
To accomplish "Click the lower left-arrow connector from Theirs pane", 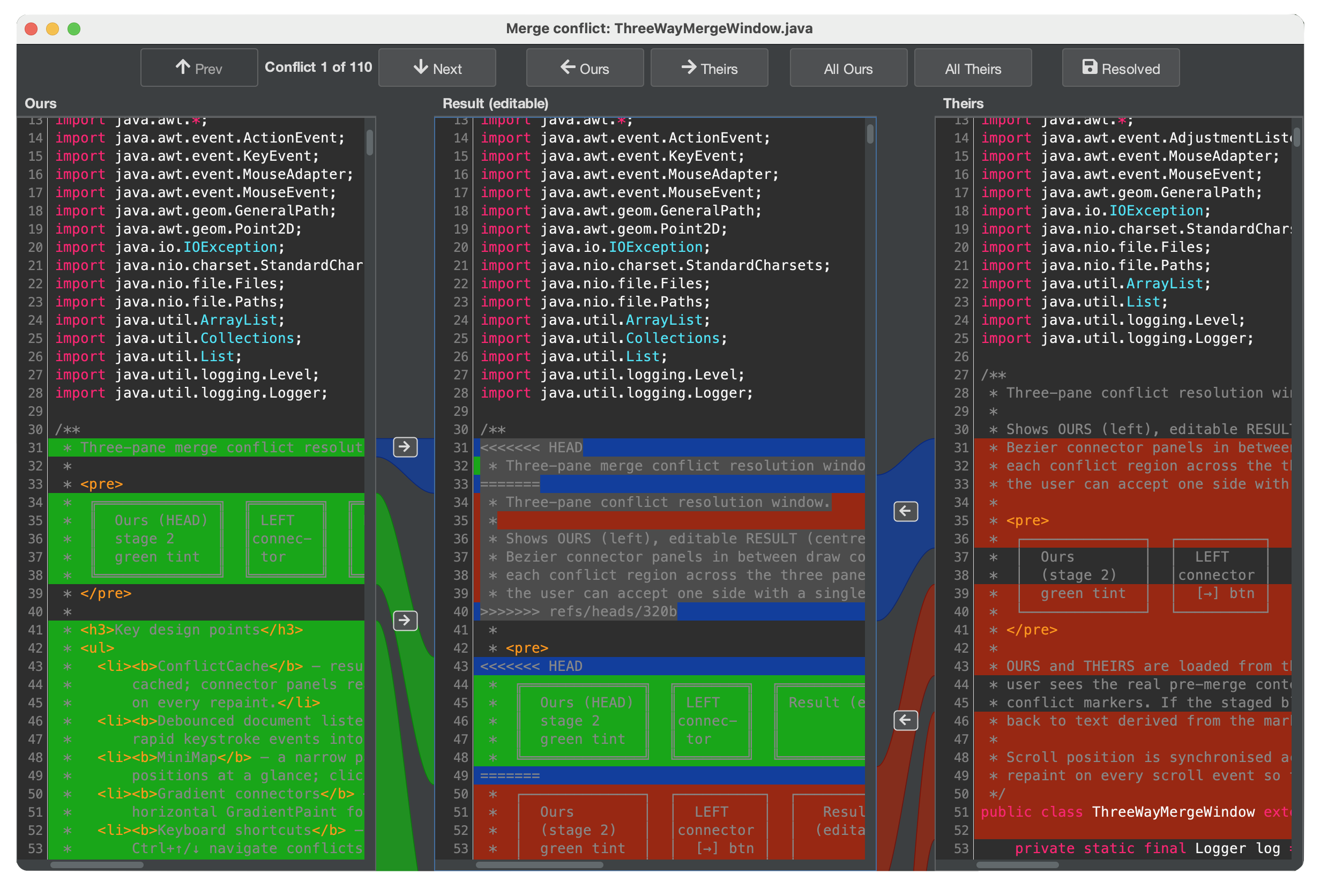I will (x=905, y=721).
